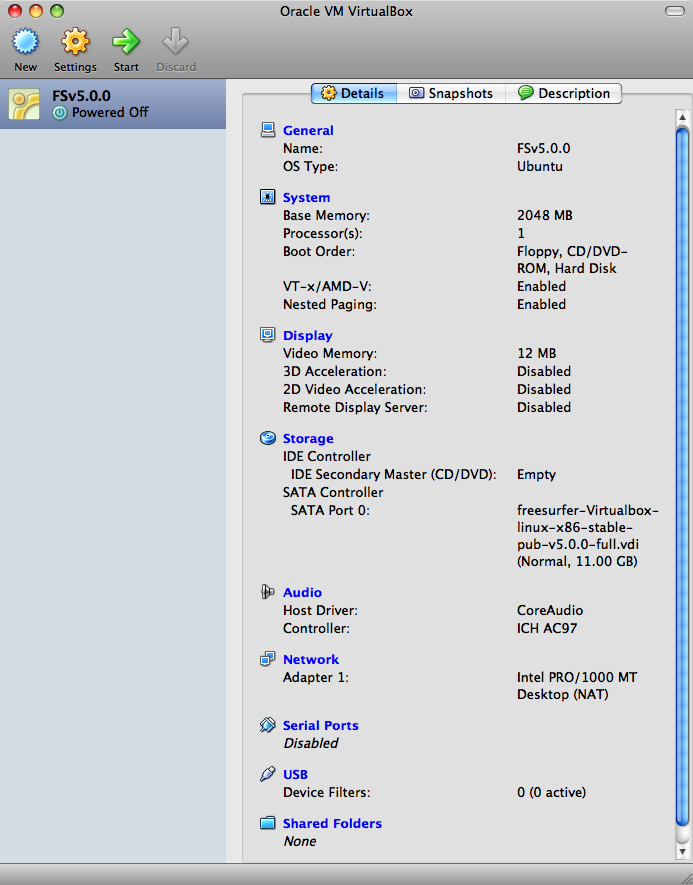The image size is (693, 885).
Task: Click the green zoom window button
Action: (56, 11)
